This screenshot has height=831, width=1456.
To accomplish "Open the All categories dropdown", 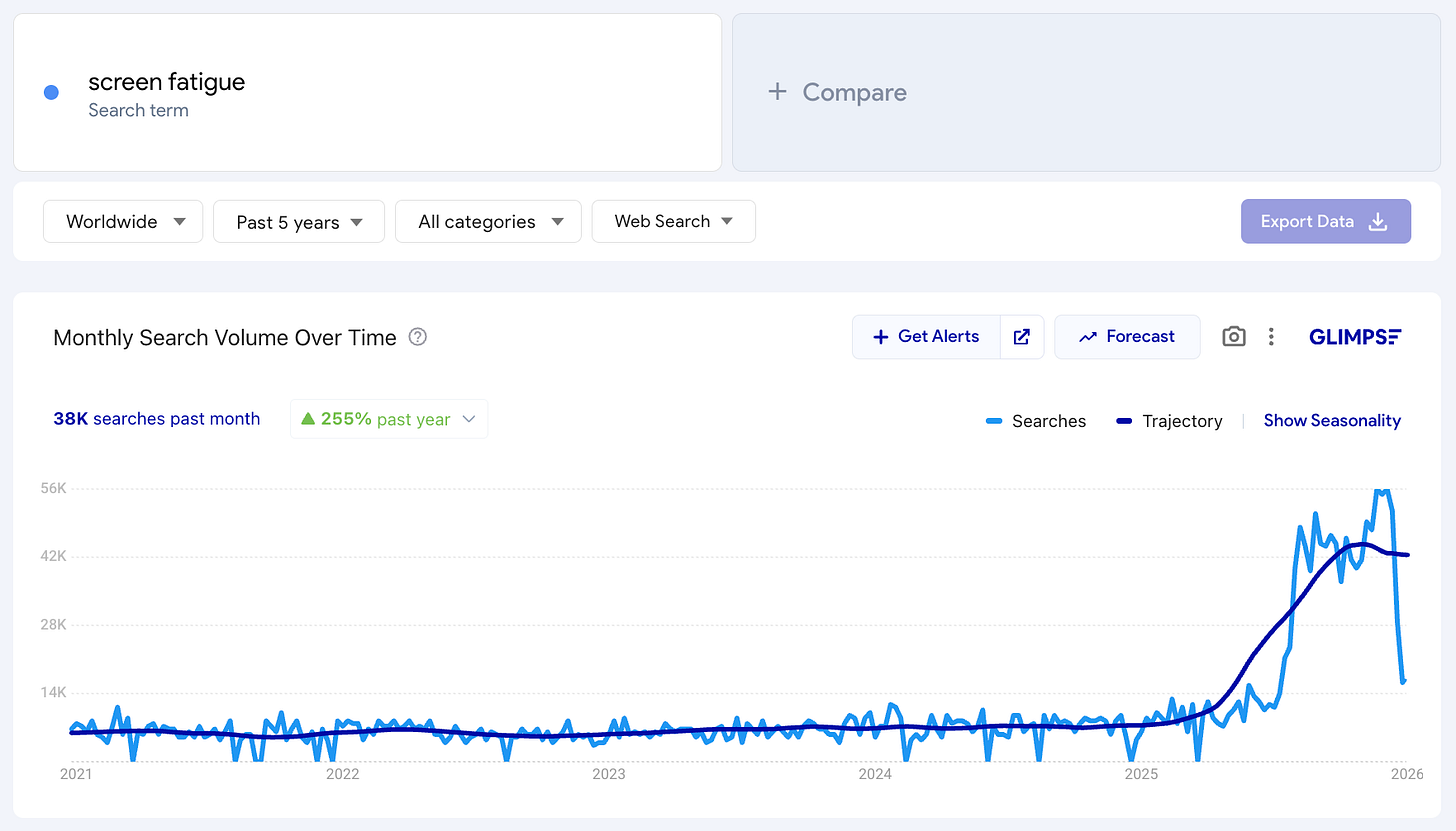I will click(x=488, y=221).
